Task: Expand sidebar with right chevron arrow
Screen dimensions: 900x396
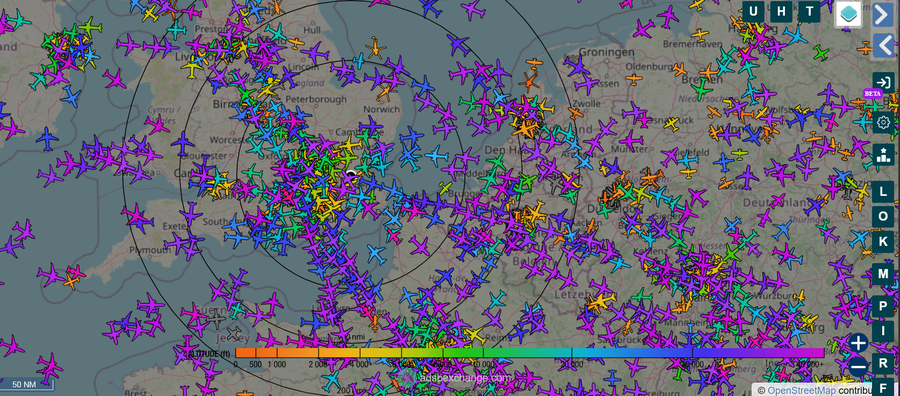Action: [x=883, y=15]
